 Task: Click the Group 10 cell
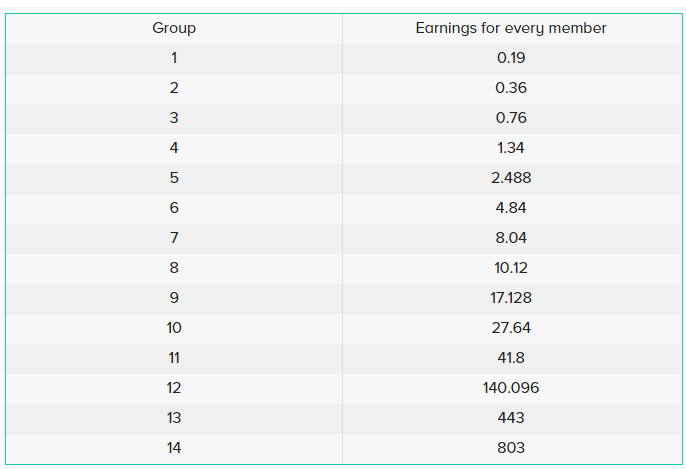(174, 328)
